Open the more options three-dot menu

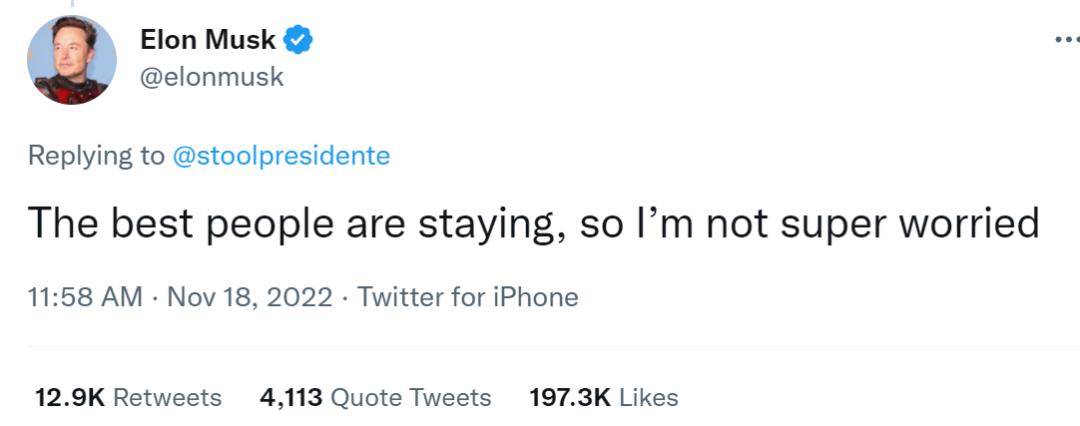pyautogui.click(x=1066, y=41)
